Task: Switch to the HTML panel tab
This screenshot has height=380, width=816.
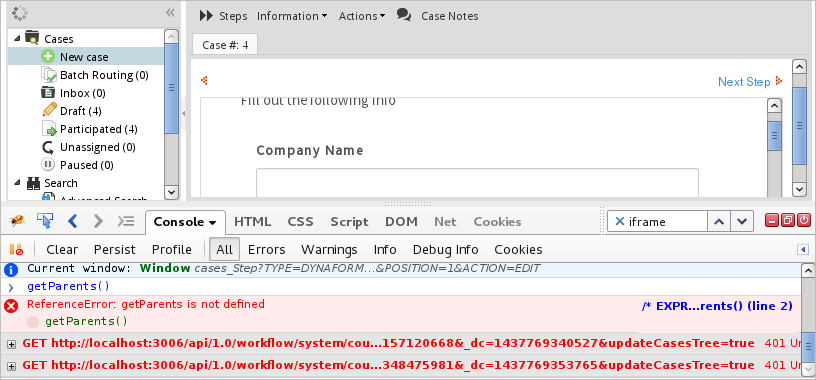Action: [252, 222]
